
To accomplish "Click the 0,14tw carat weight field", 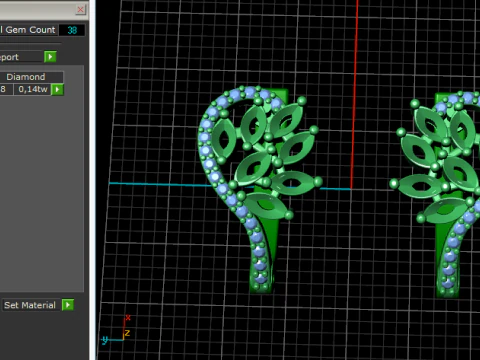I will (x=33, y=89).
